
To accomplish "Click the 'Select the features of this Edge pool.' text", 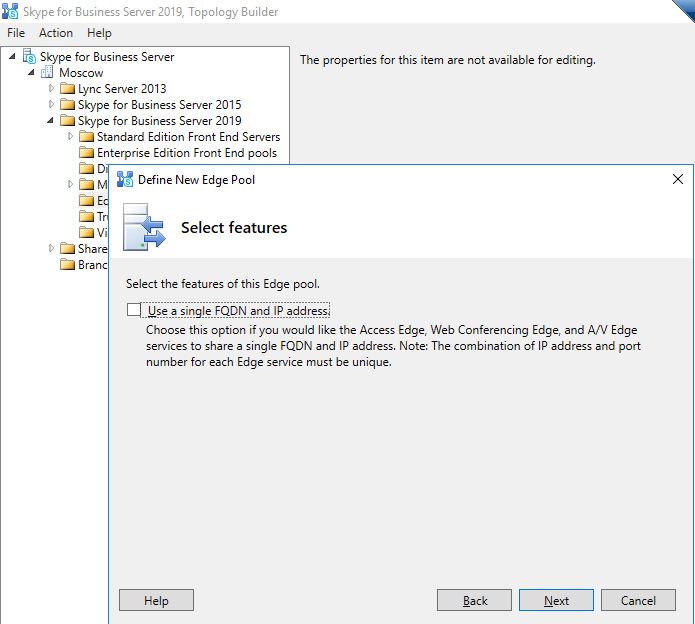I will coord(223,284).
